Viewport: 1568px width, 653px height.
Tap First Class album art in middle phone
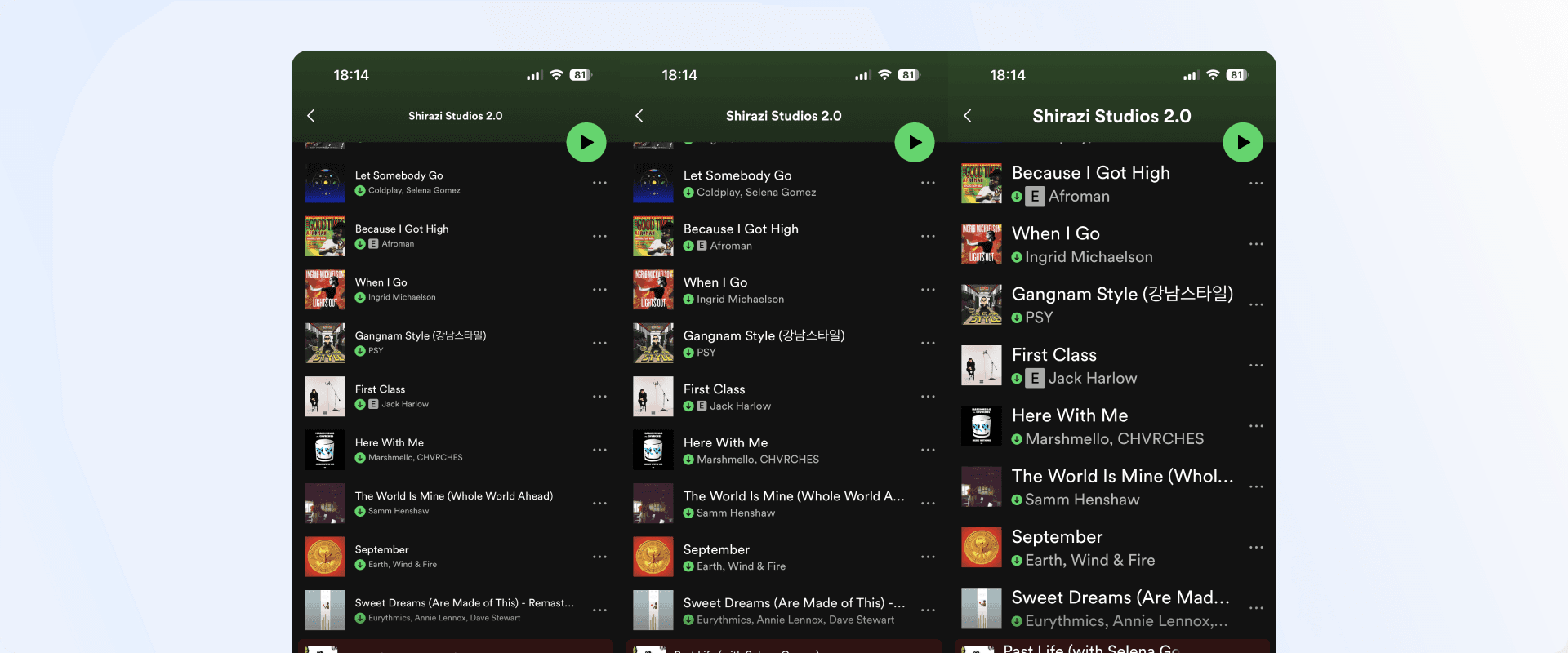point(653,397)
